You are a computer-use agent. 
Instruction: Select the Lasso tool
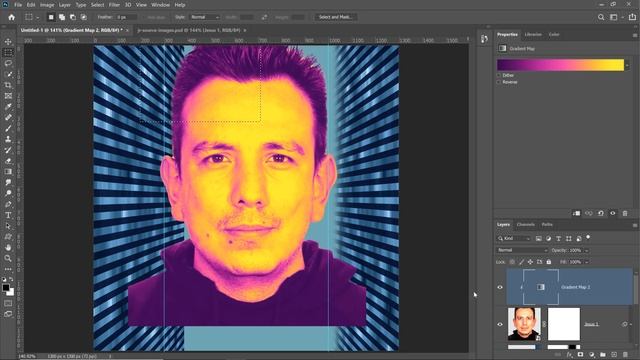click(8, 63)
